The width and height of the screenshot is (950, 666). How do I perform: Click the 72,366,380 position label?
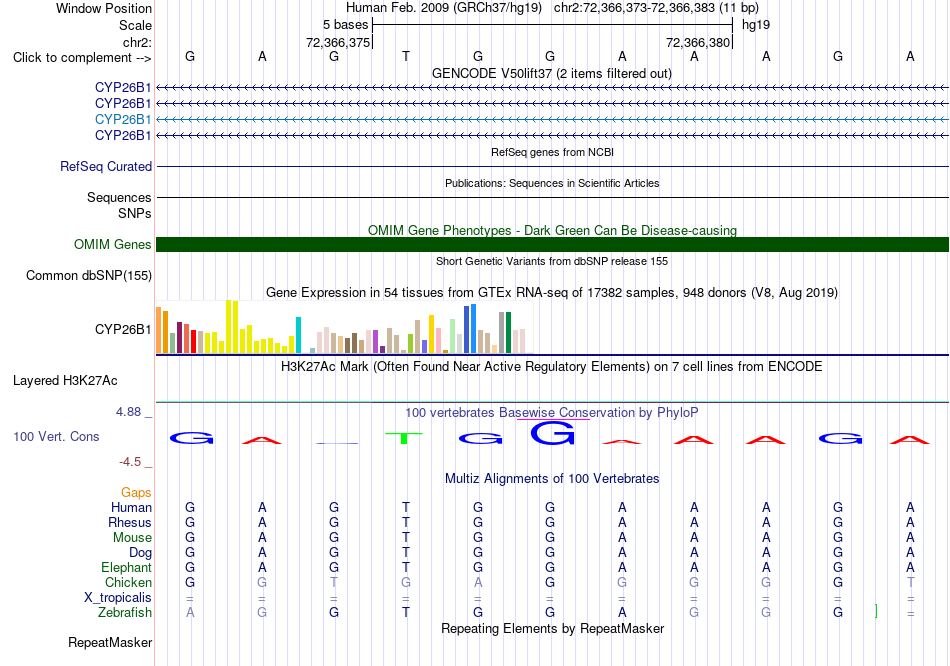[698, 42]
